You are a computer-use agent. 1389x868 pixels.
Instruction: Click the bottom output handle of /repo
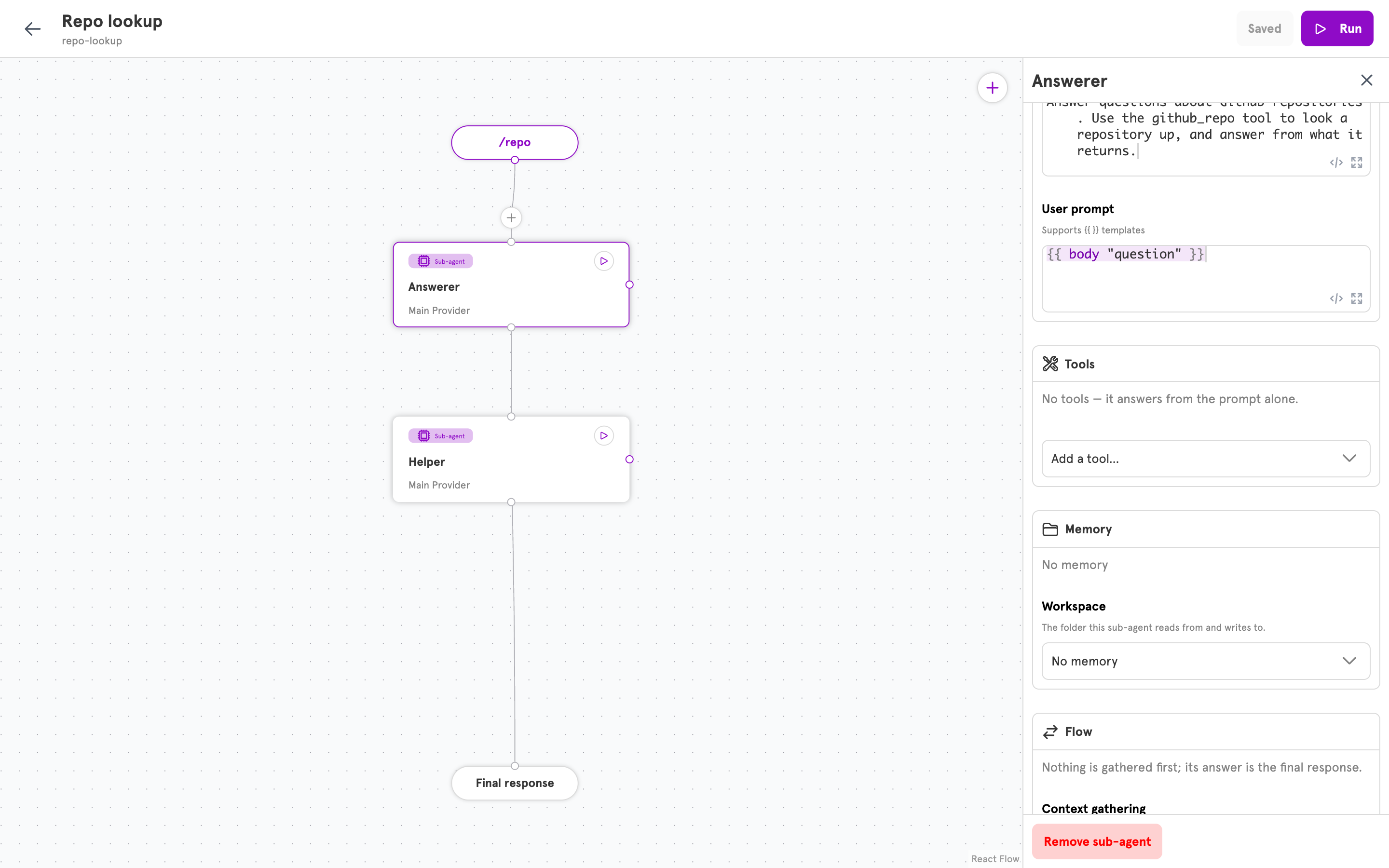point(515,160)
